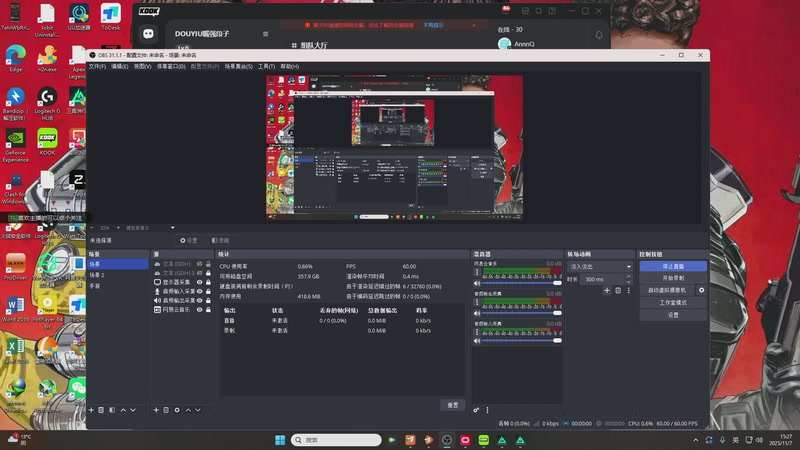800x450 pixels.
Task: Show the 文本 (GDI+) 3 source
Action: [199, 273]
